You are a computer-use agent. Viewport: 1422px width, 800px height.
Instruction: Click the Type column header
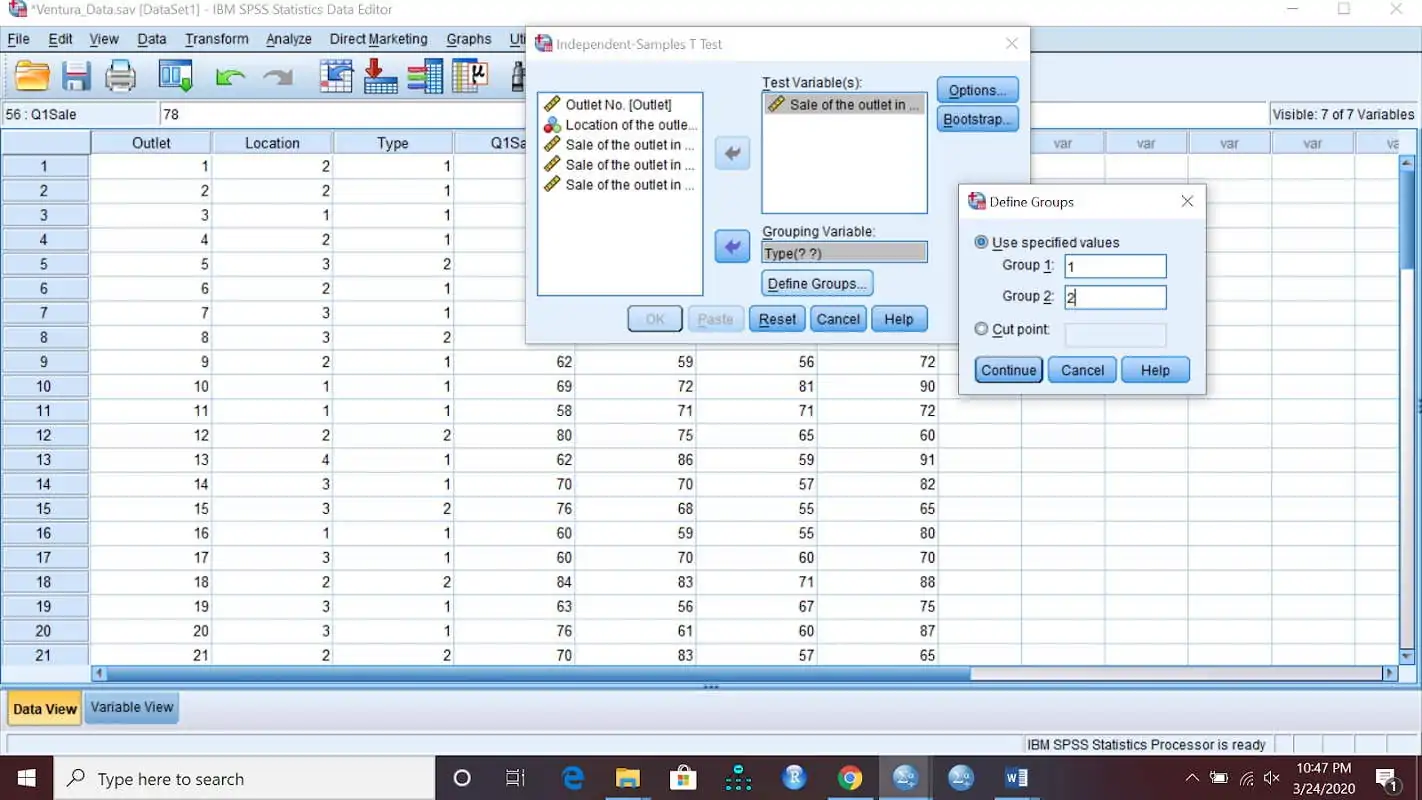pos(393,143)
